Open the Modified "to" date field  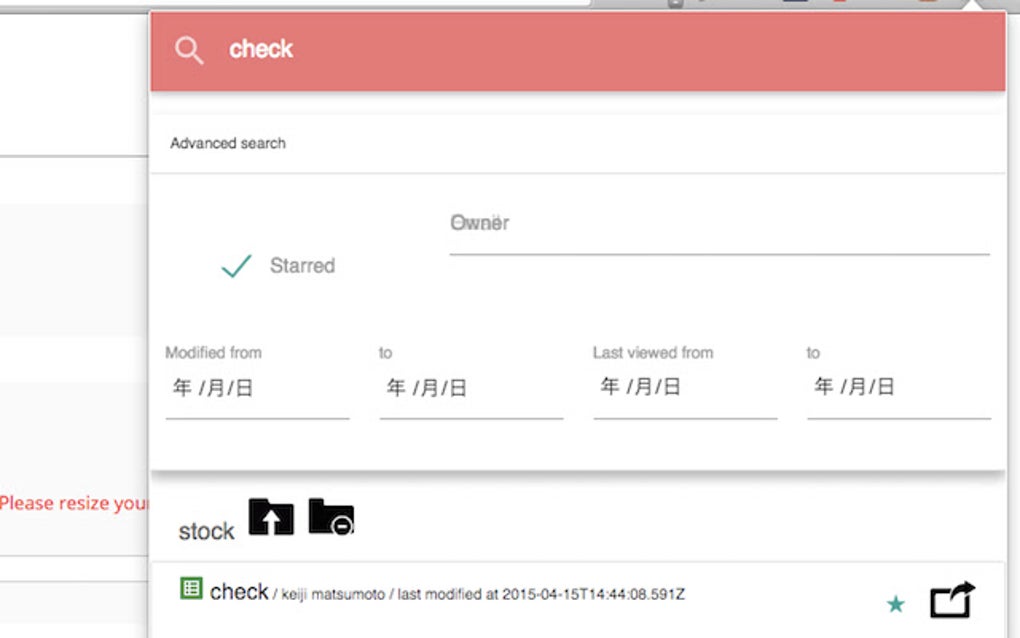(472, 389)
